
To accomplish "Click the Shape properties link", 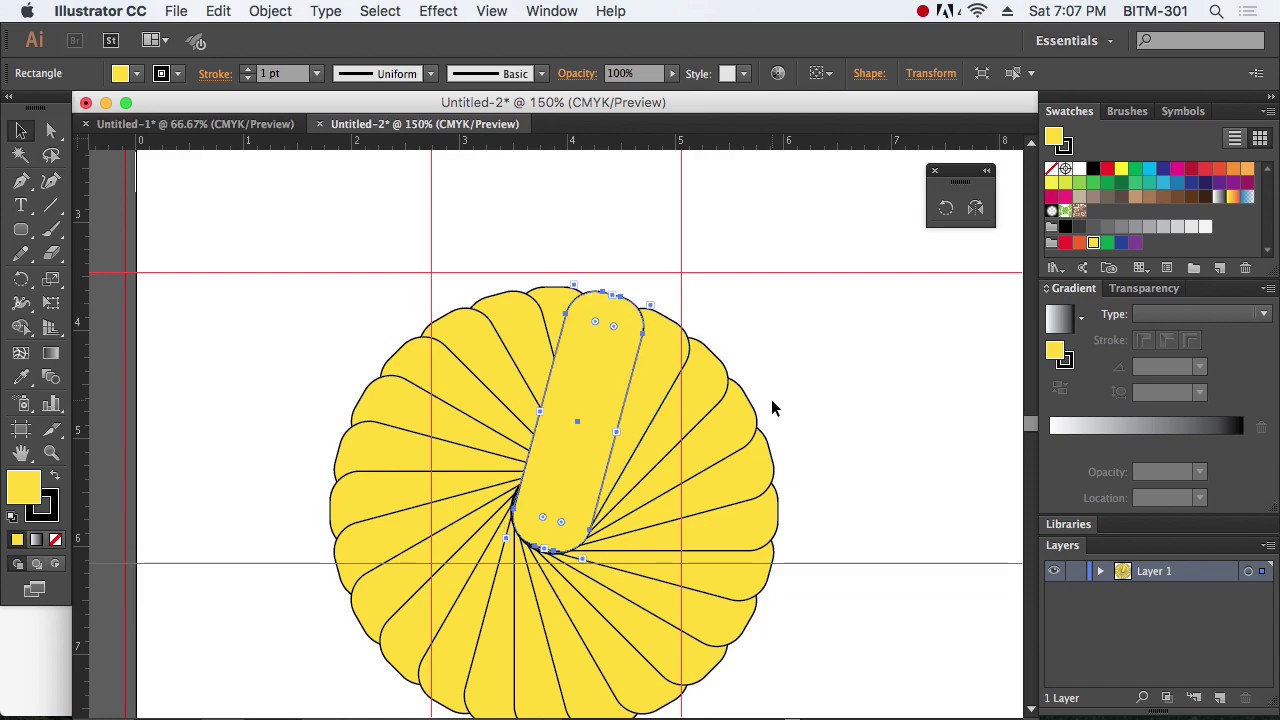I will (869, 73).
